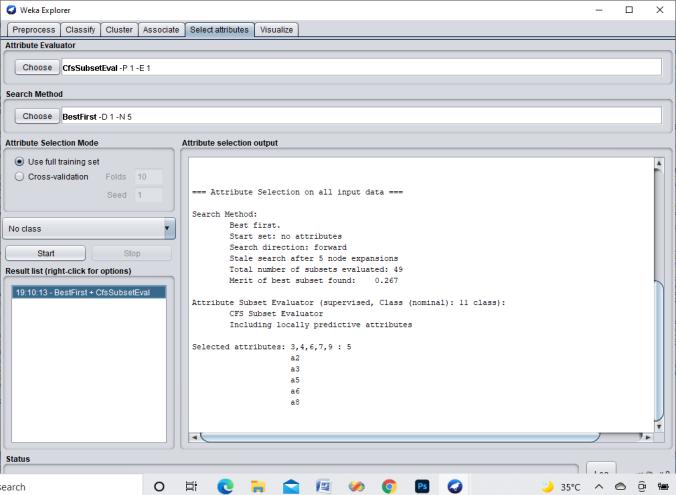
Task: Click the Weka bird icon in taskbar
Action: 454,486
